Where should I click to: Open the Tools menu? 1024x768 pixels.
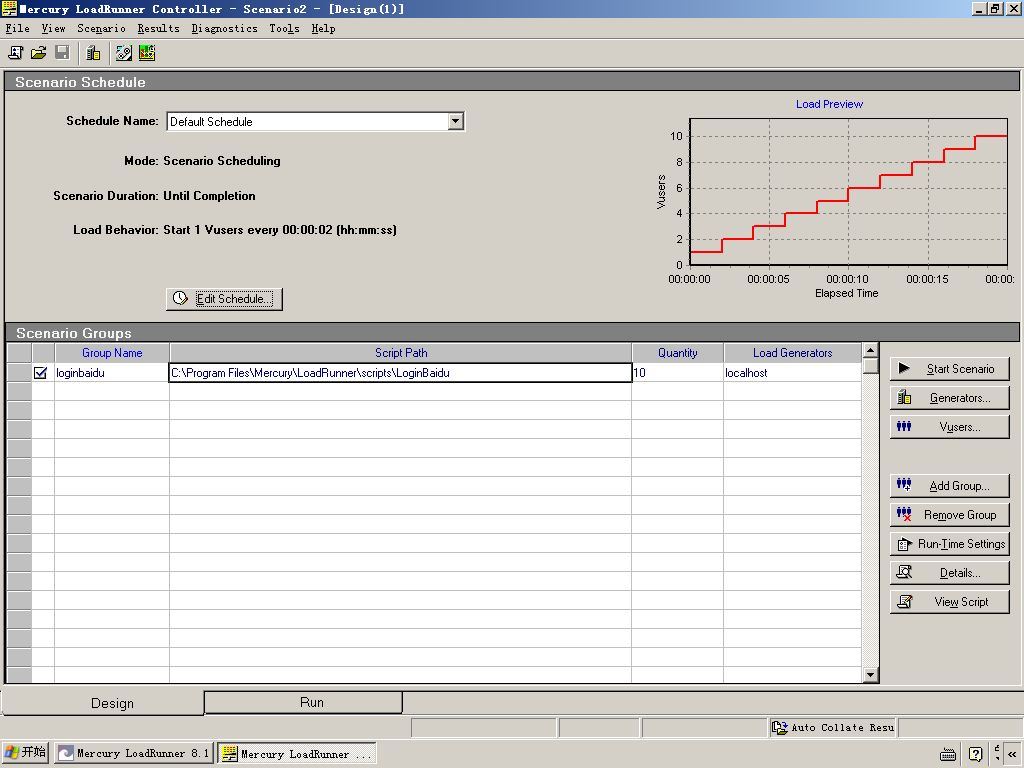(285, 28)
